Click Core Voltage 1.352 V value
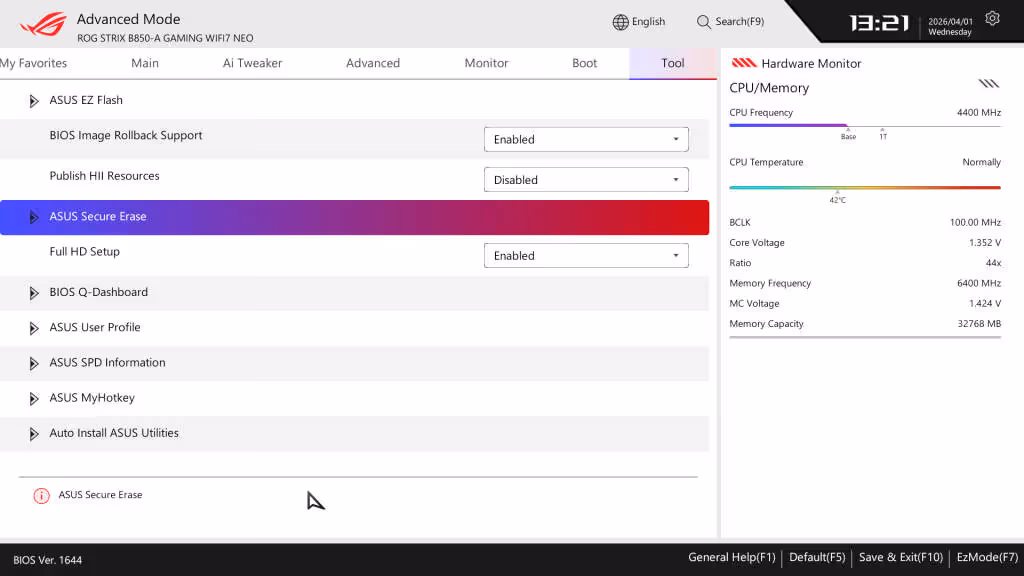 (x=985, y=242)
